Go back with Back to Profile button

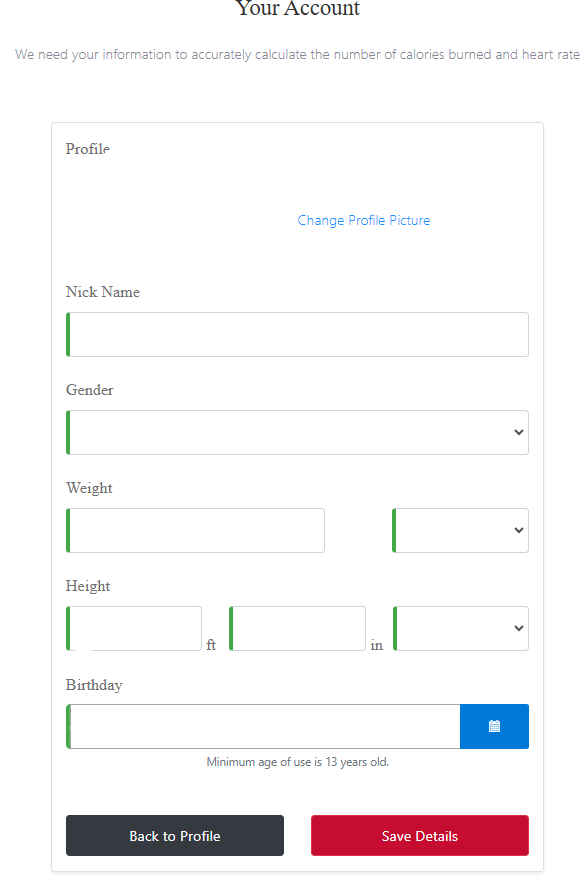[175, 836]
